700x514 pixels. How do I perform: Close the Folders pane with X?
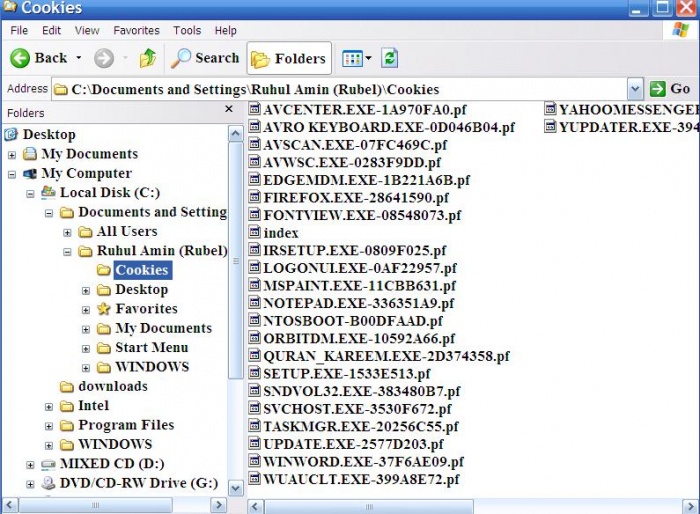tap(229, 109)
